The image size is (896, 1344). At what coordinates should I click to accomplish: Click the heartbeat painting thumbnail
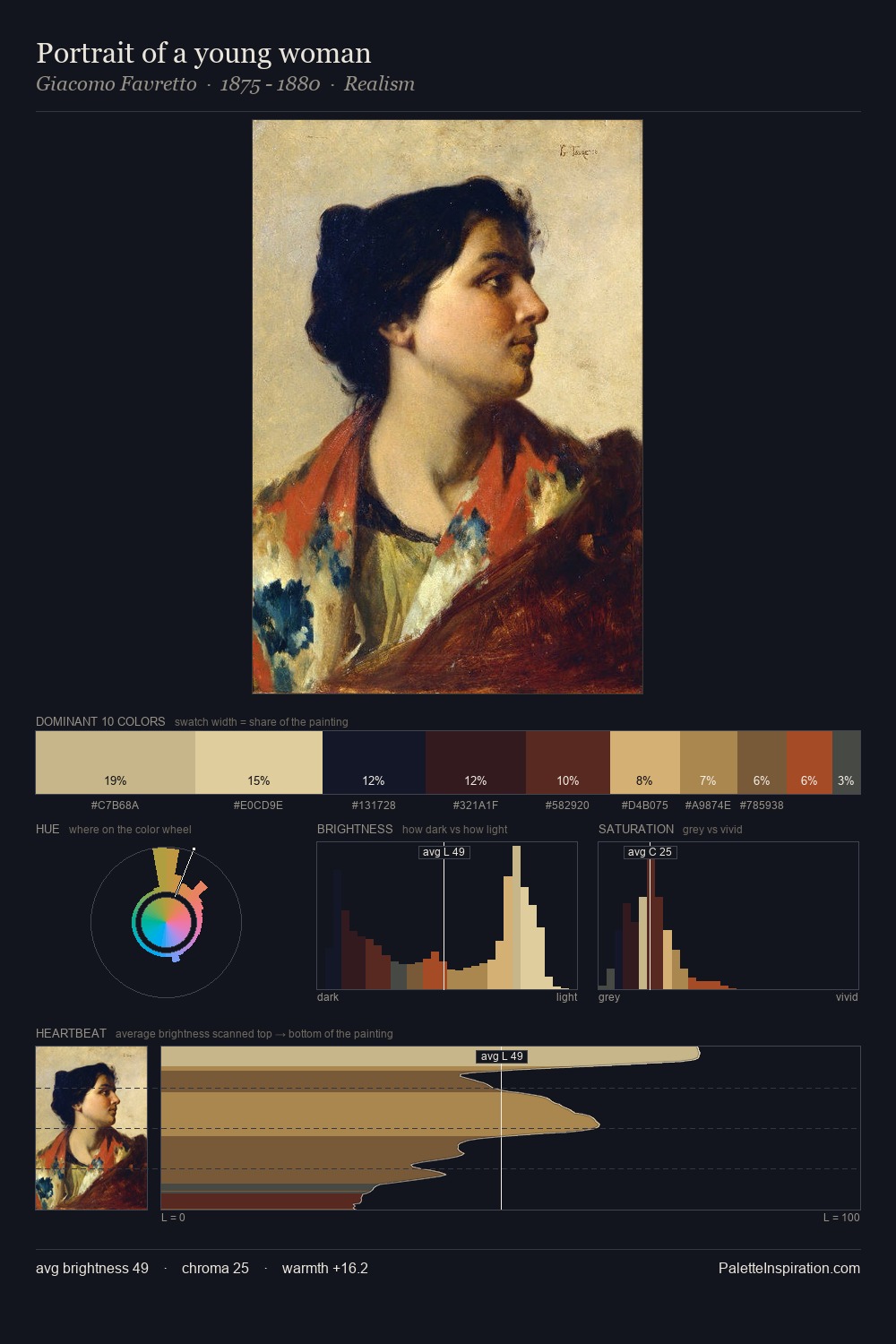(x=91, y=1128)
